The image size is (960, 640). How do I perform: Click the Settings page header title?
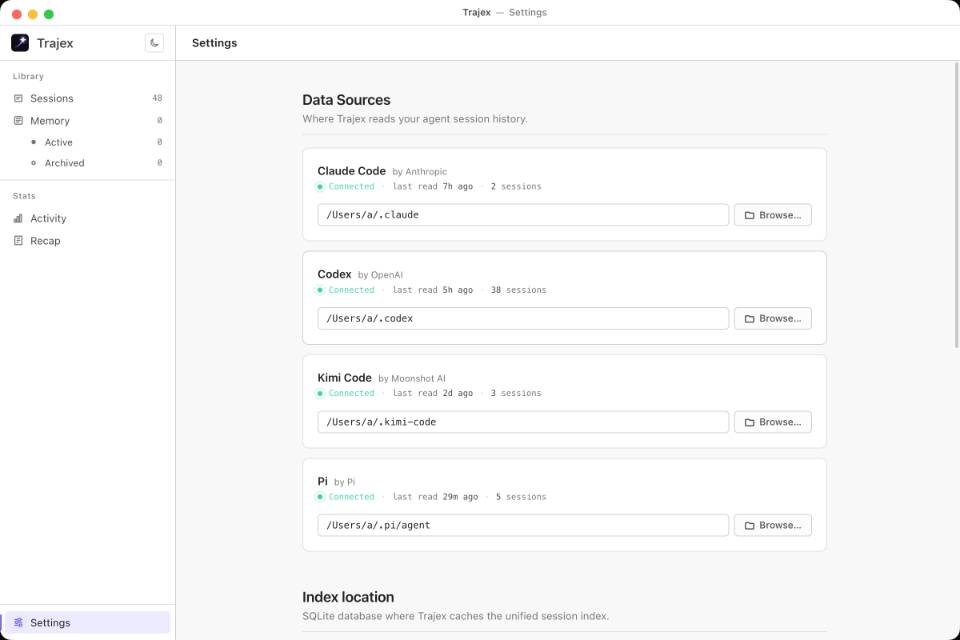214,43
